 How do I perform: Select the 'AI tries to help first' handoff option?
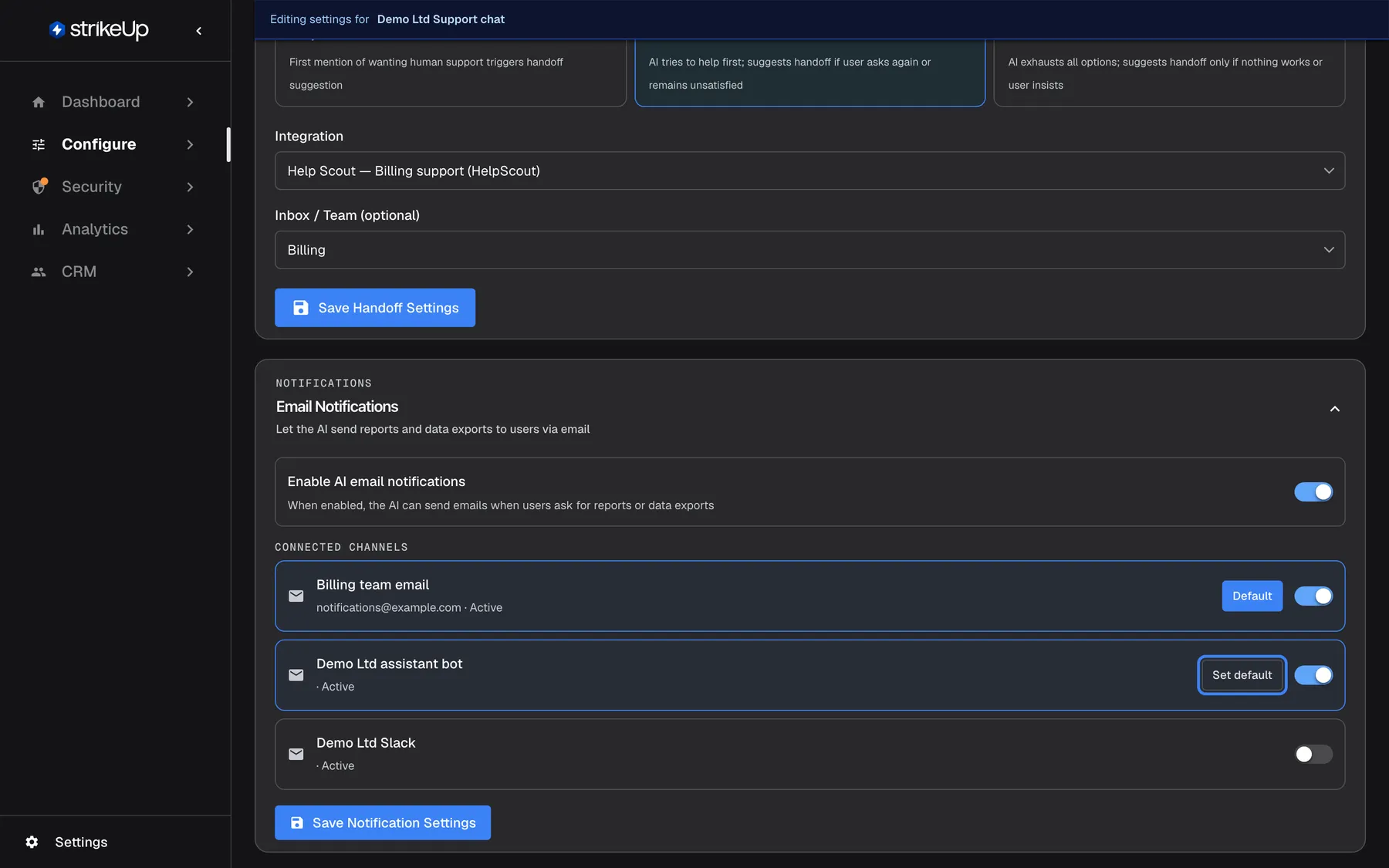tap(809, 73)
